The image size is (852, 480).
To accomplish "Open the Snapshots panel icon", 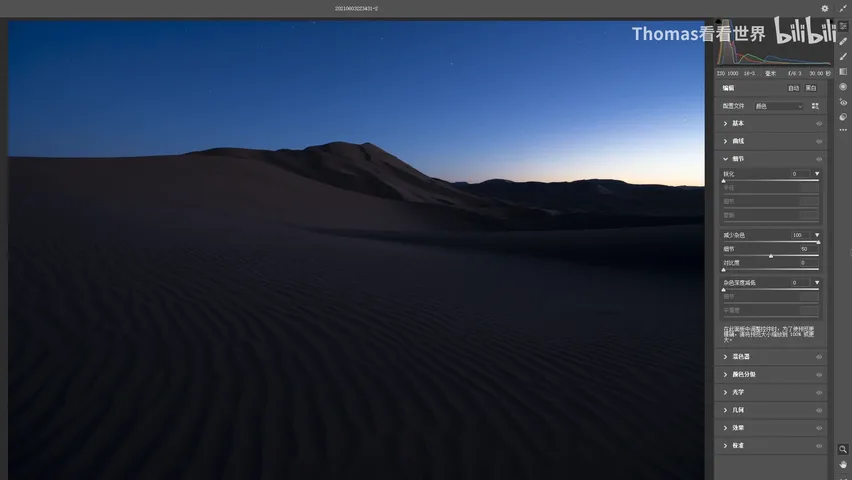I will 843,117.
